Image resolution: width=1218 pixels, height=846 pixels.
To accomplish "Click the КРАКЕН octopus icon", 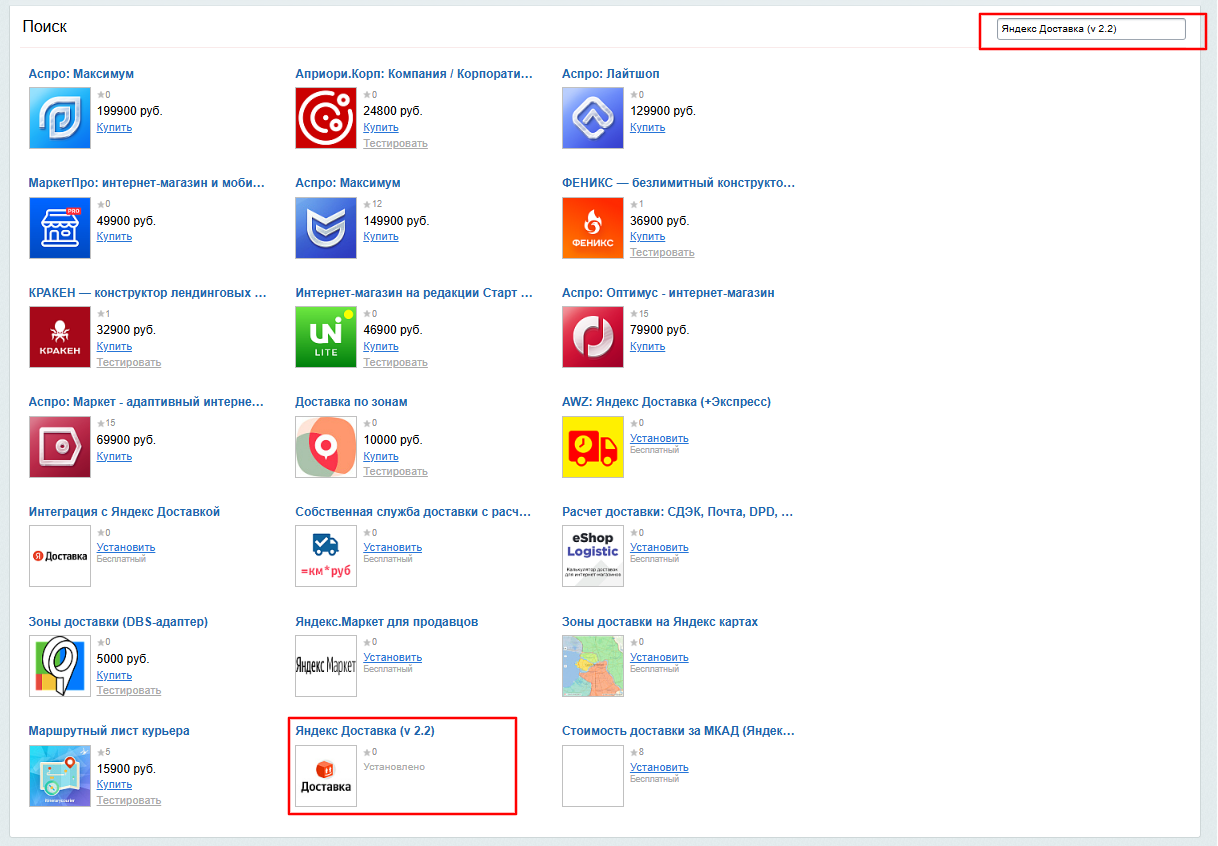I will tap(60, 337).
